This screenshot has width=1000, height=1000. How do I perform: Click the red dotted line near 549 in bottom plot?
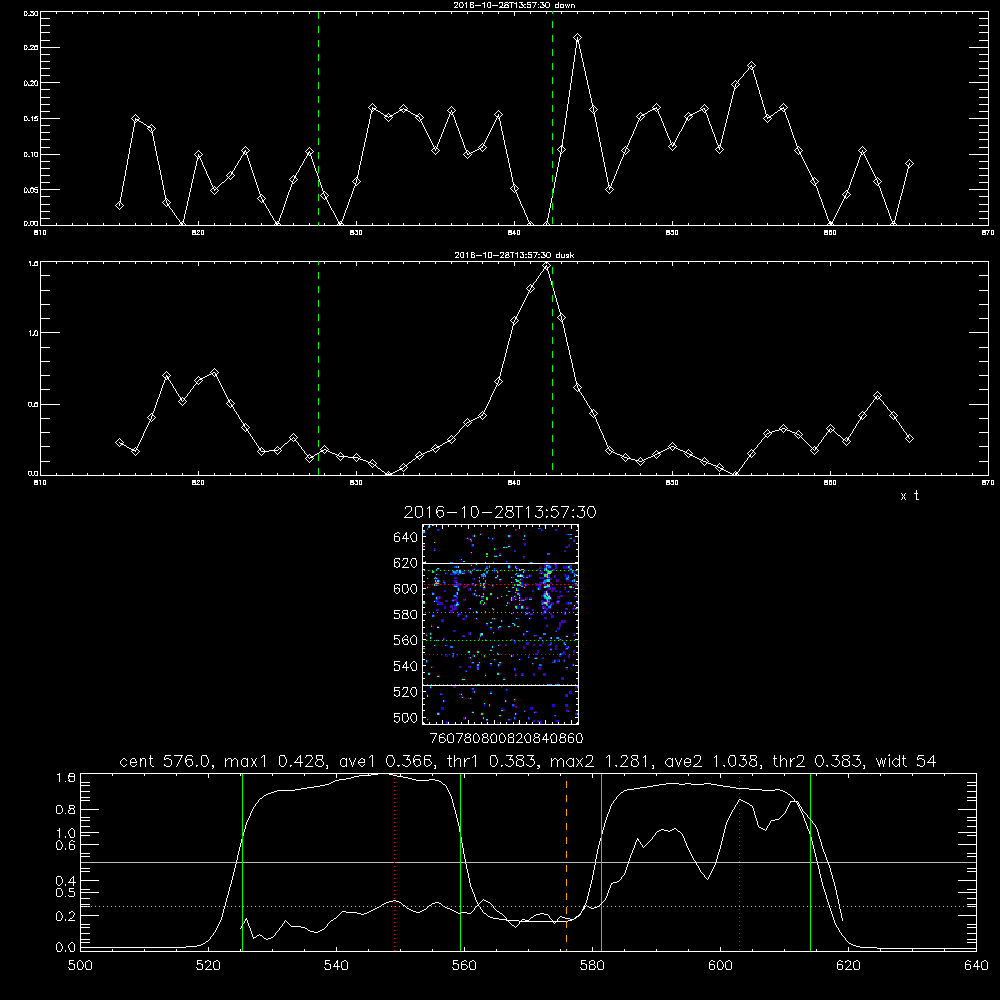[395, 861]
